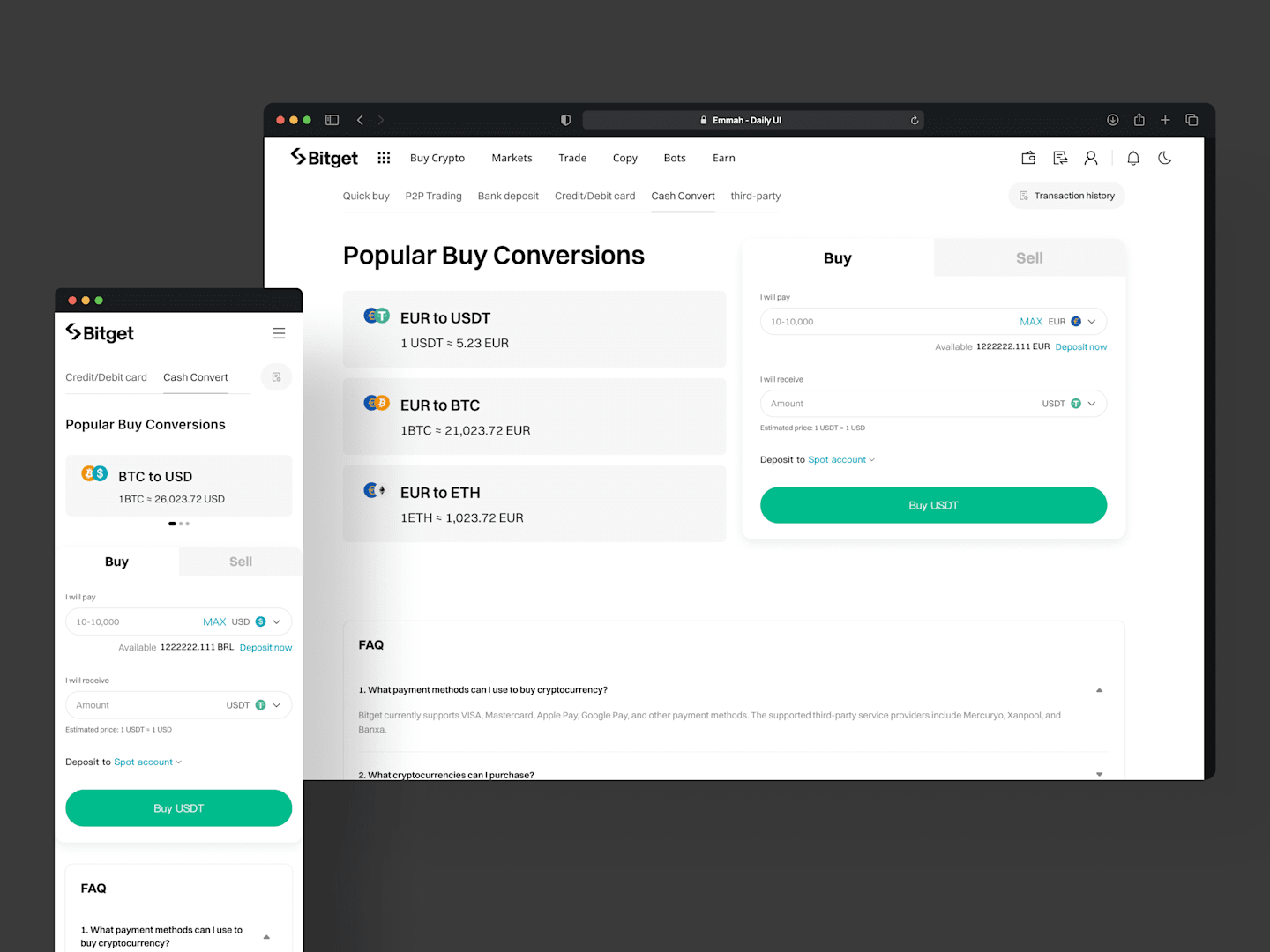Open Copy menu
The width and height of the screenshot is (1270, 952).
(625, 158)
